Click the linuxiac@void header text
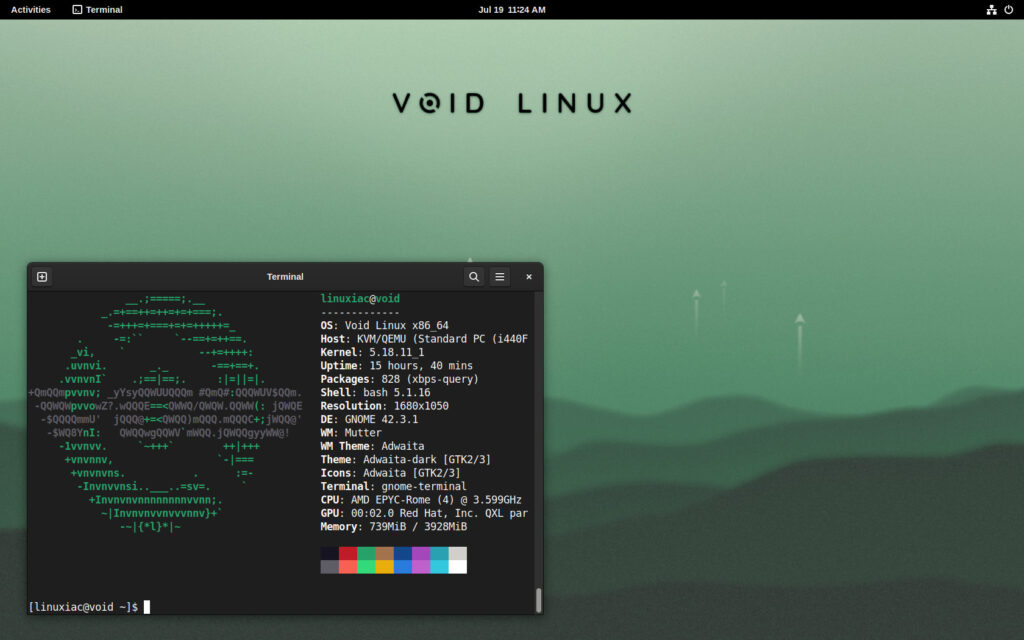Viewport: 1024px width, 640px height. pos(360,298)
